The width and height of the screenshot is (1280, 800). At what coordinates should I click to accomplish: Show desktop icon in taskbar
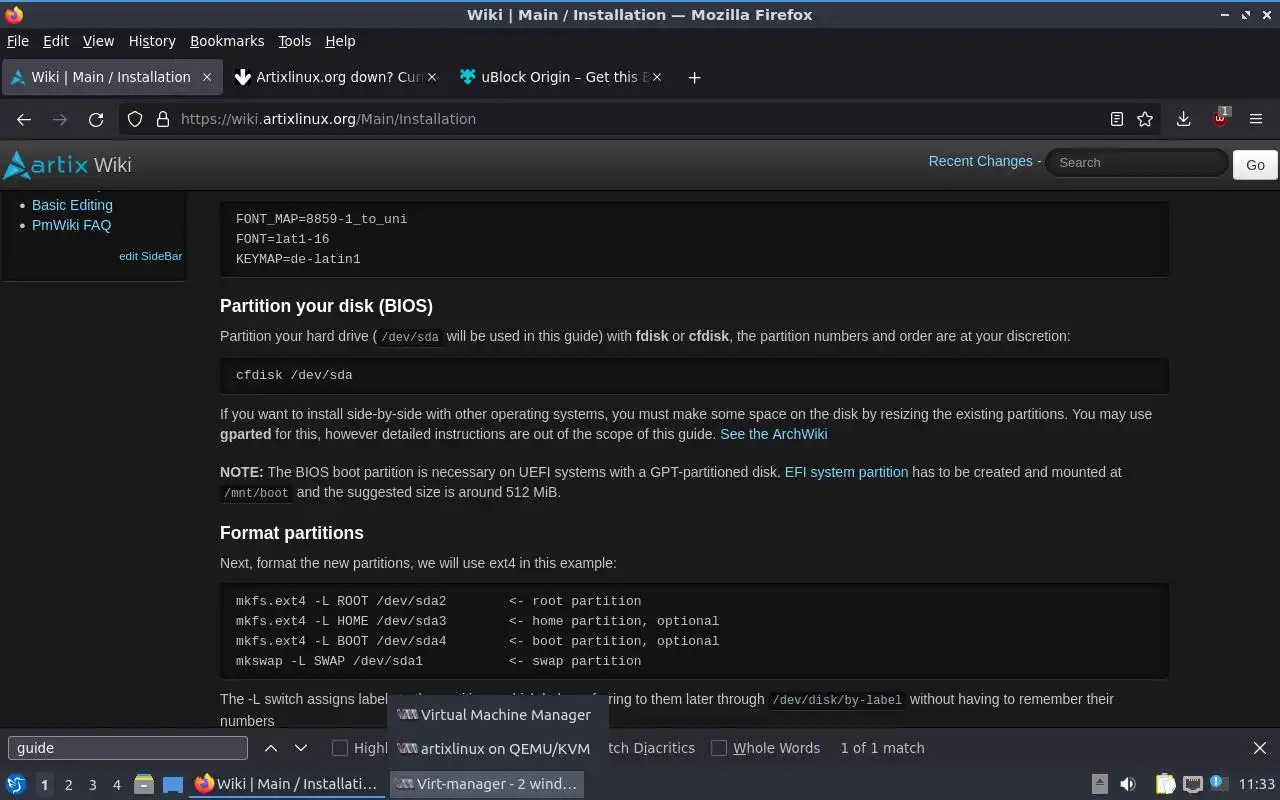pyautogui.click(x=173, y=784)
